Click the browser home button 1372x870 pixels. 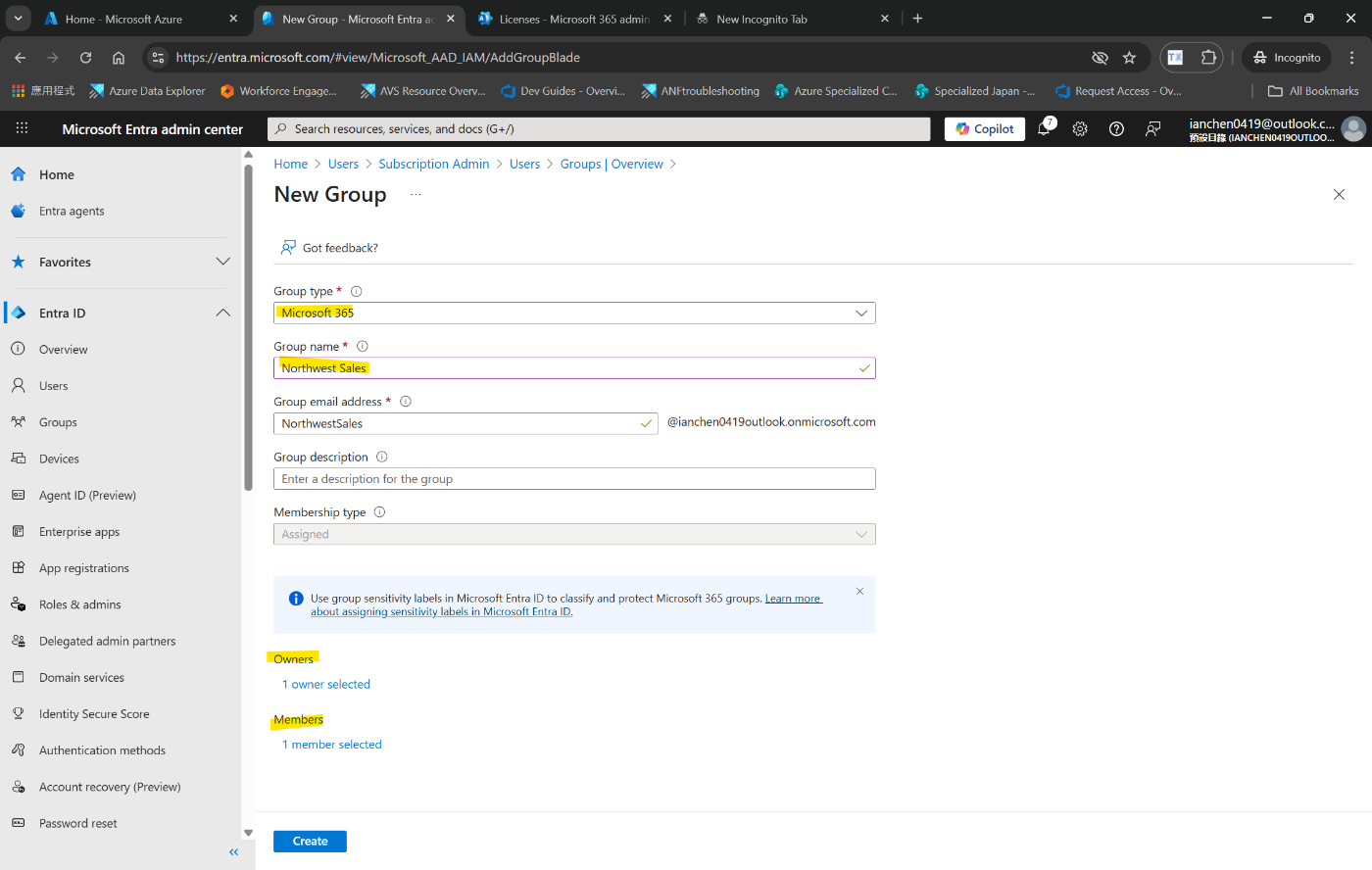[119, 58]
